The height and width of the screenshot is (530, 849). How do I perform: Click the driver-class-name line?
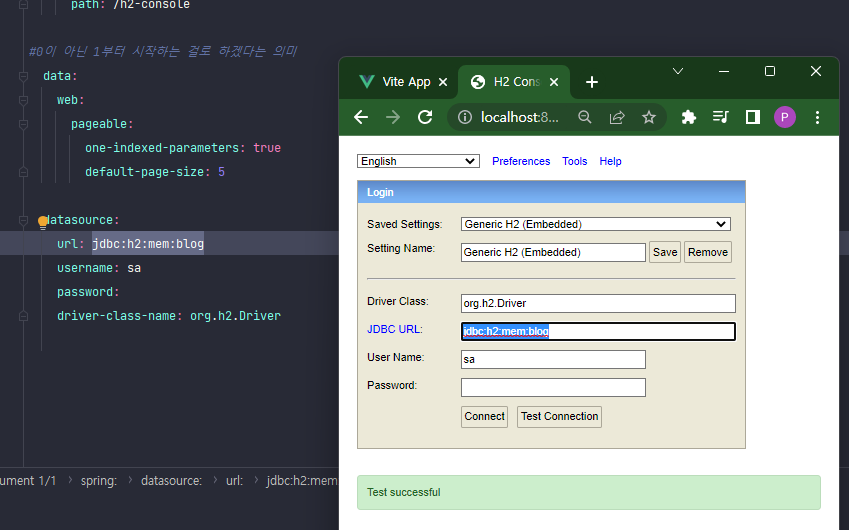tap(169, 316)
